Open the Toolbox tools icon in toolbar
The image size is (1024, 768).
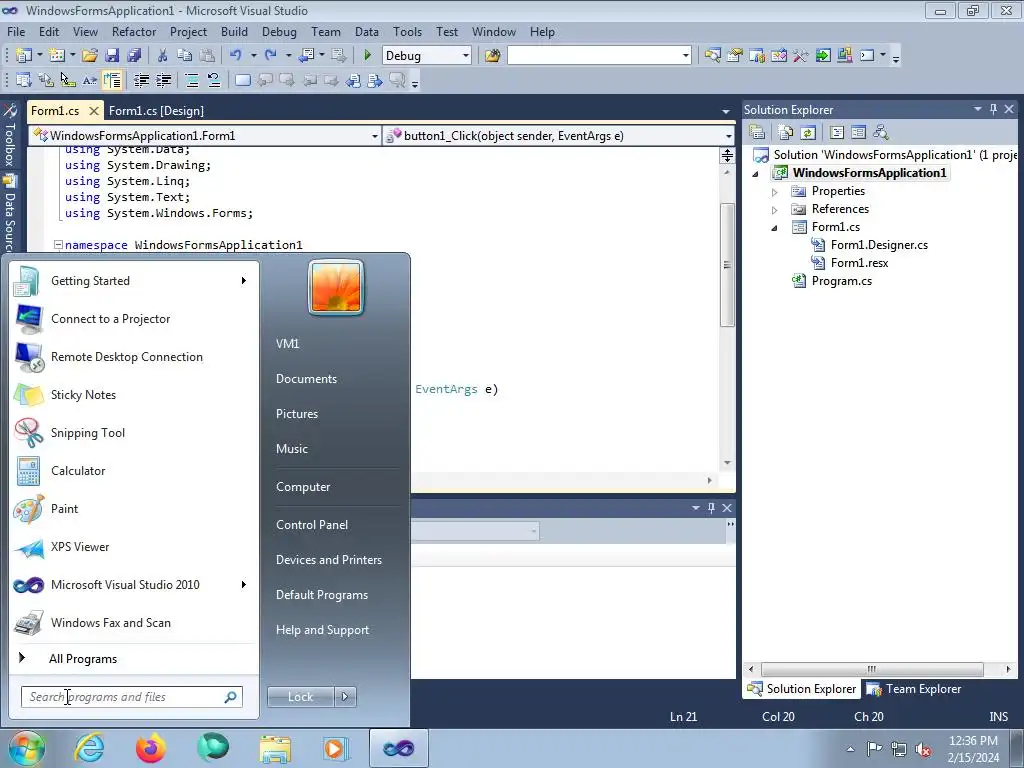point(801,56)
